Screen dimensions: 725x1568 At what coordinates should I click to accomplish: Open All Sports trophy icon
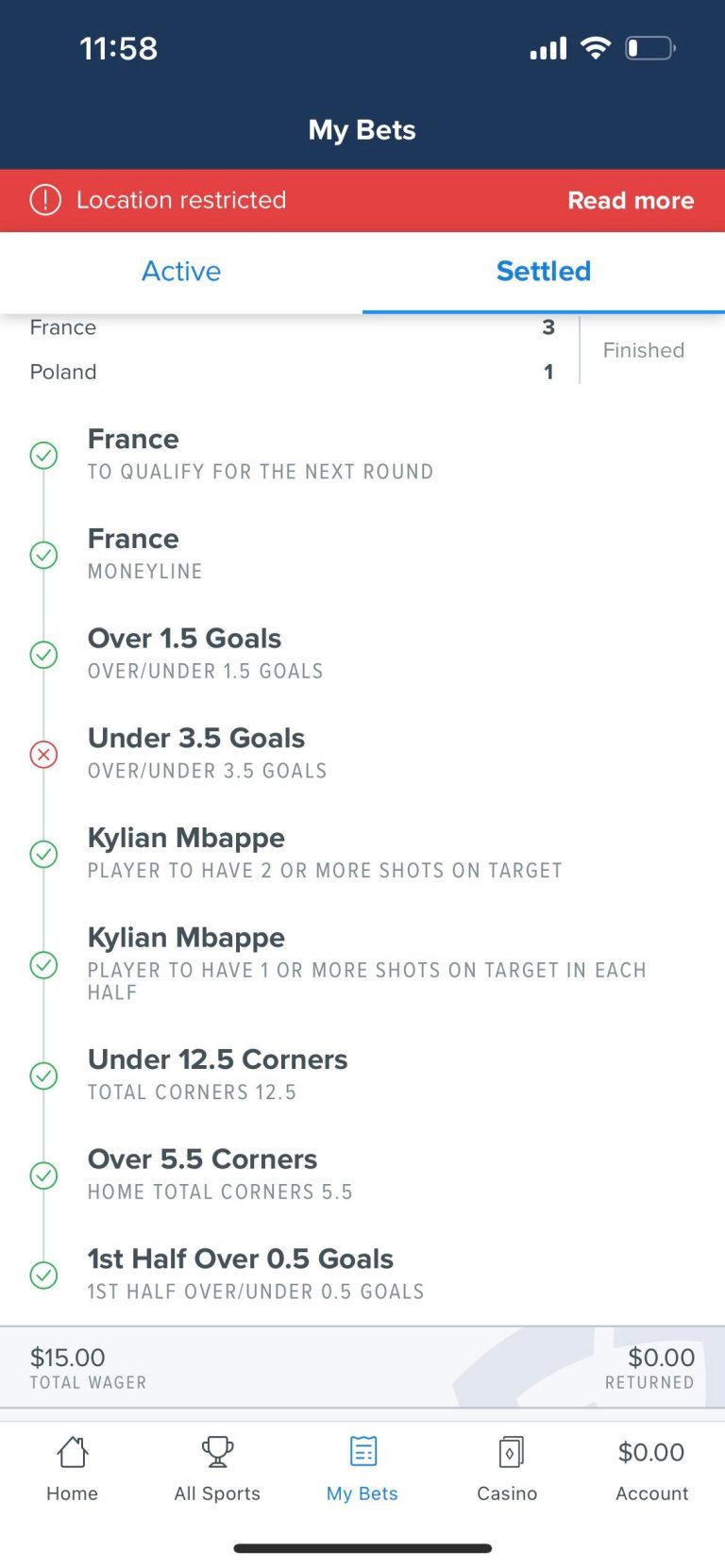pos(217,1452)
